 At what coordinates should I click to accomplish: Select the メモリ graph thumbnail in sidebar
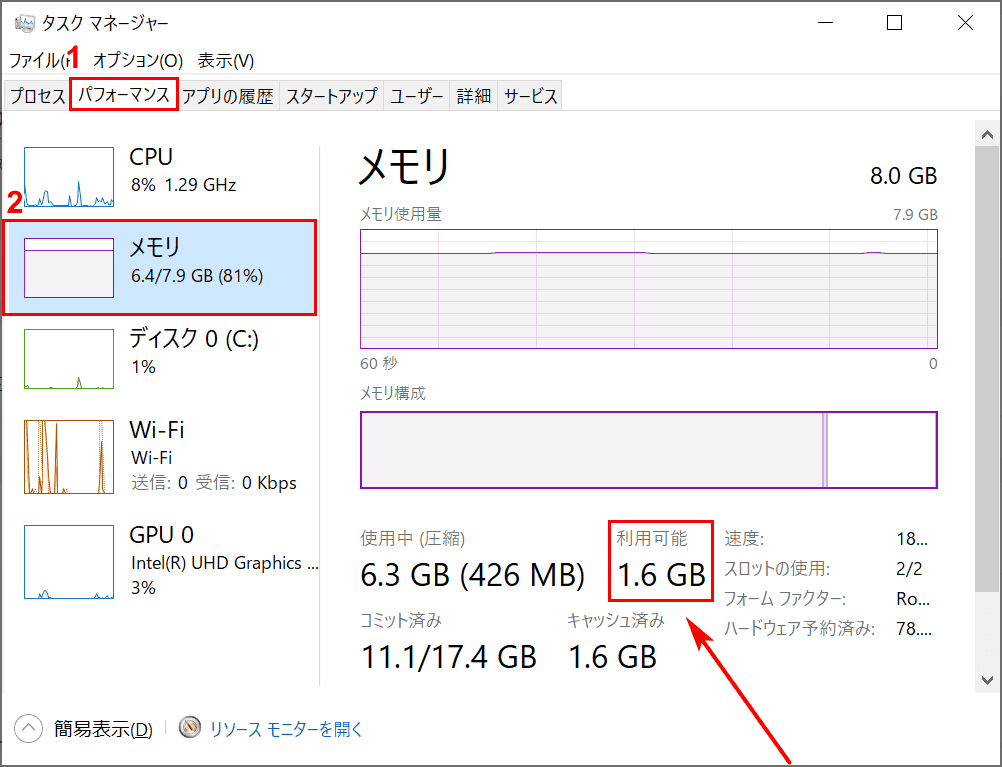click(x=69, y=268)
